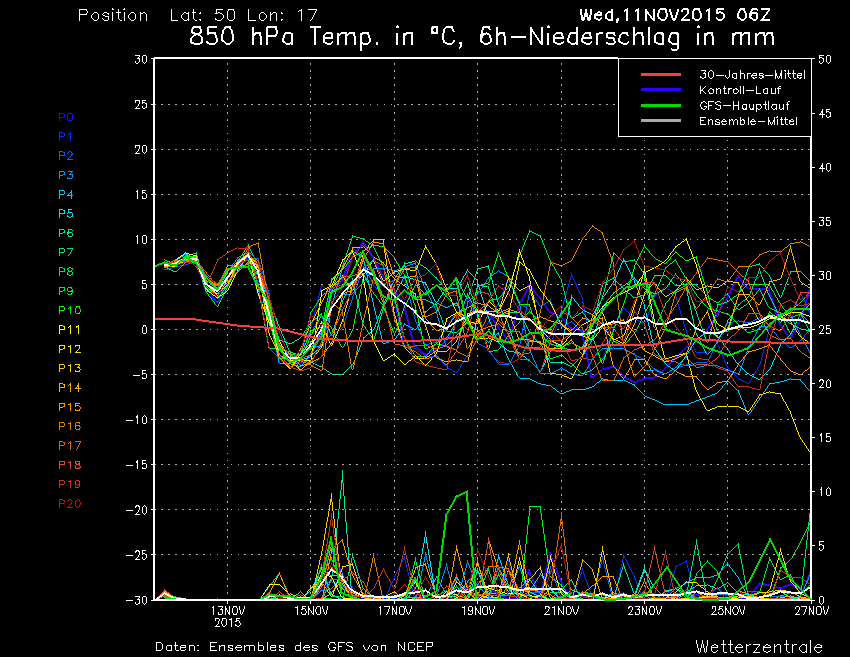Viewport: 850px width, 657px height.
Task: Click the GFS-Hauptlauf legend text
Action: pos(744,106)
